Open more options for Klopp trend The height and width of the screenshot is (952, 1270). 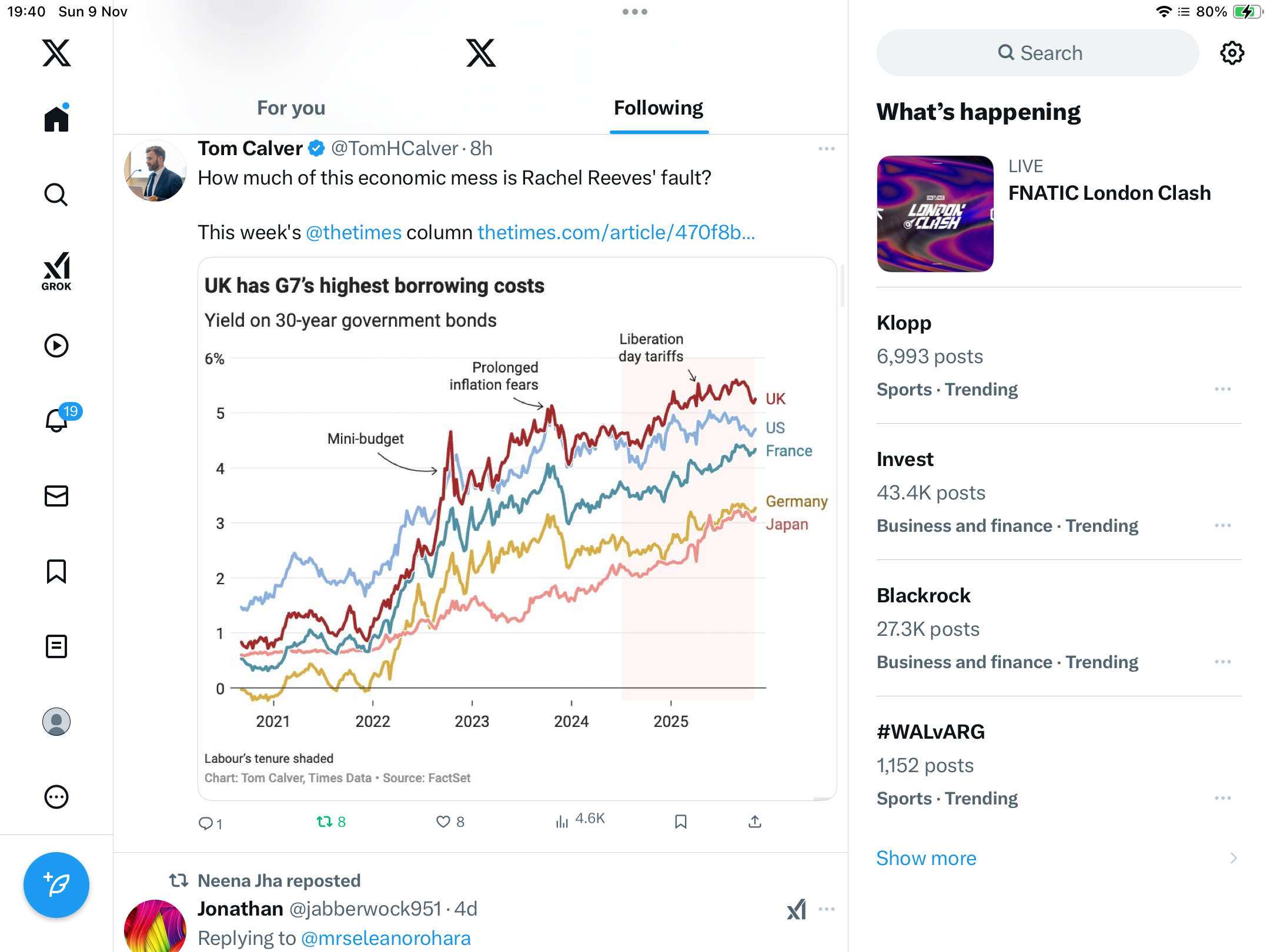point(1222,389)
